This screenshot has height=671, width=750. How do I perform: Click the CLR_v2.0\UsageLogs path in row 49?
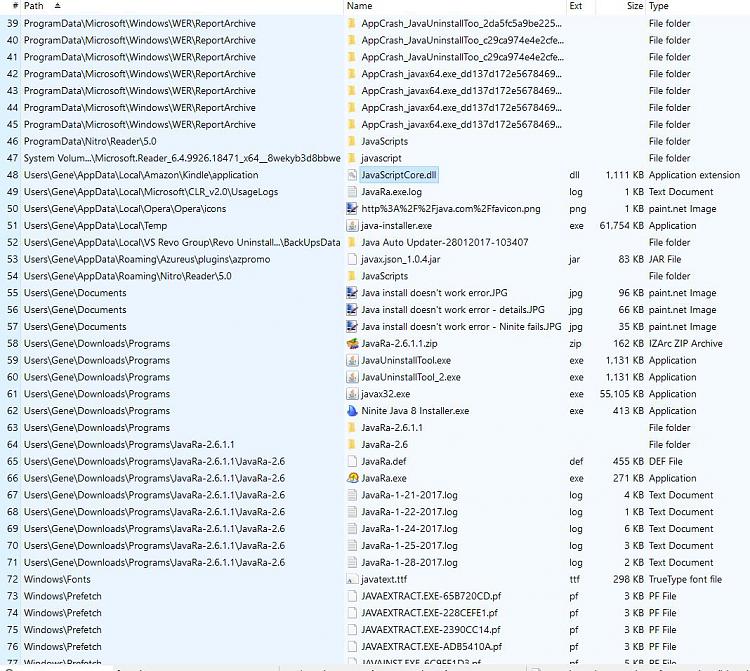click(151, 192)
